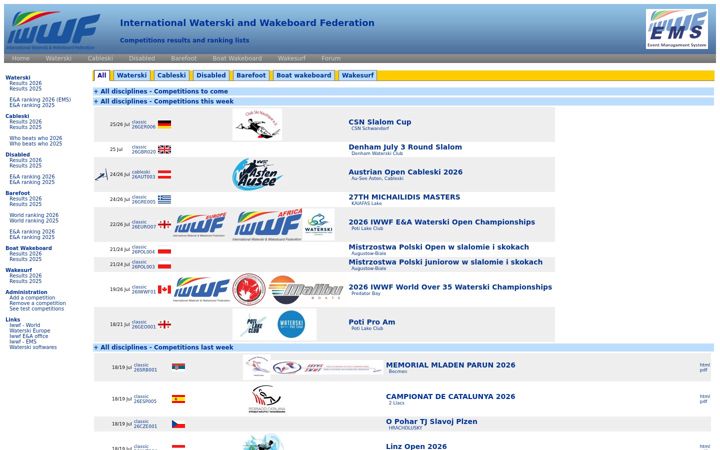Switch to the Wakesurf tab

(358, 75)
